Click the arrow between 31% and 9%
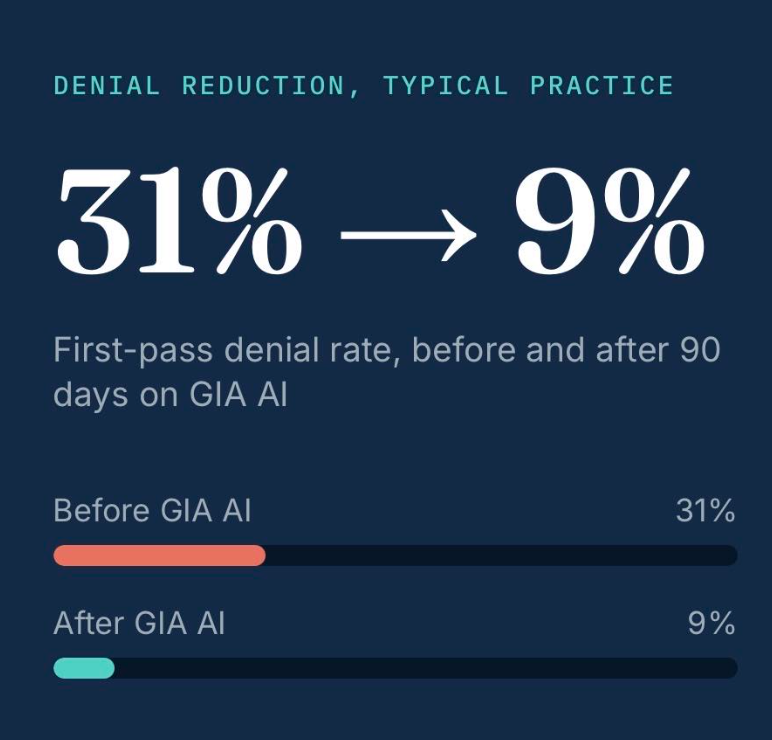 408,235
